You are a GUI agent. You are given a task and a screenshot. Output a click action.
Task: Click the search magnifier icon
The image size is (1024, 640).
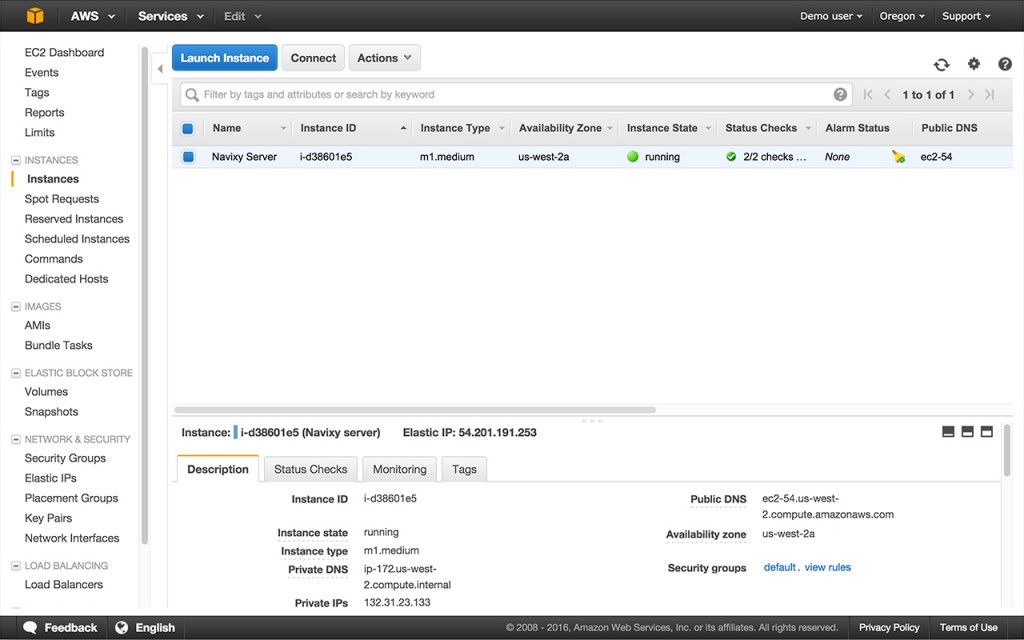pos(191,95)
